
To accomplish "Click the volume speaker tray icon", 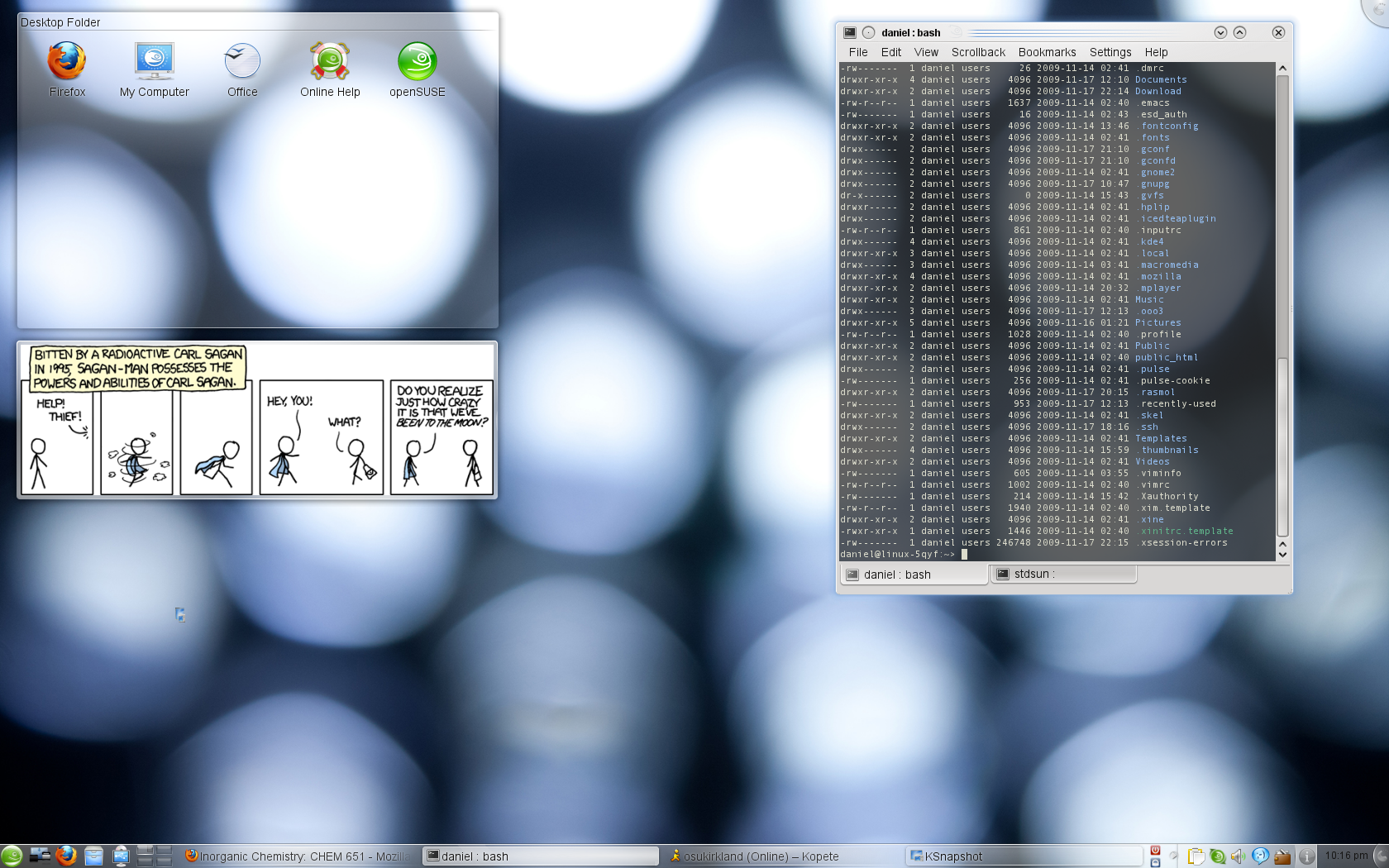I will (1238, 856).
